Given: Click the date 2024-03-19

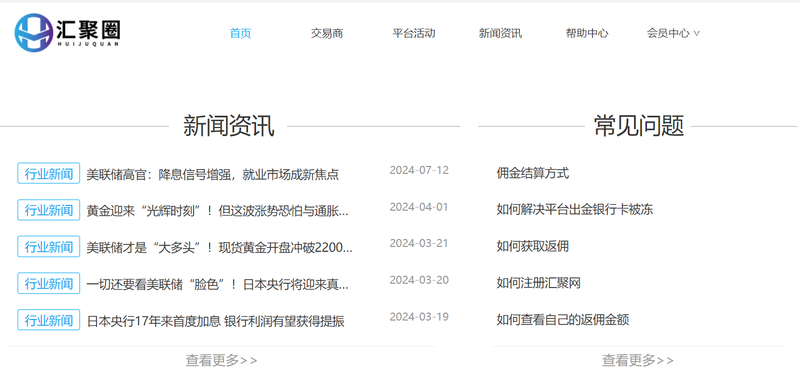Looking at the screenshot, I should click(419, 316).
